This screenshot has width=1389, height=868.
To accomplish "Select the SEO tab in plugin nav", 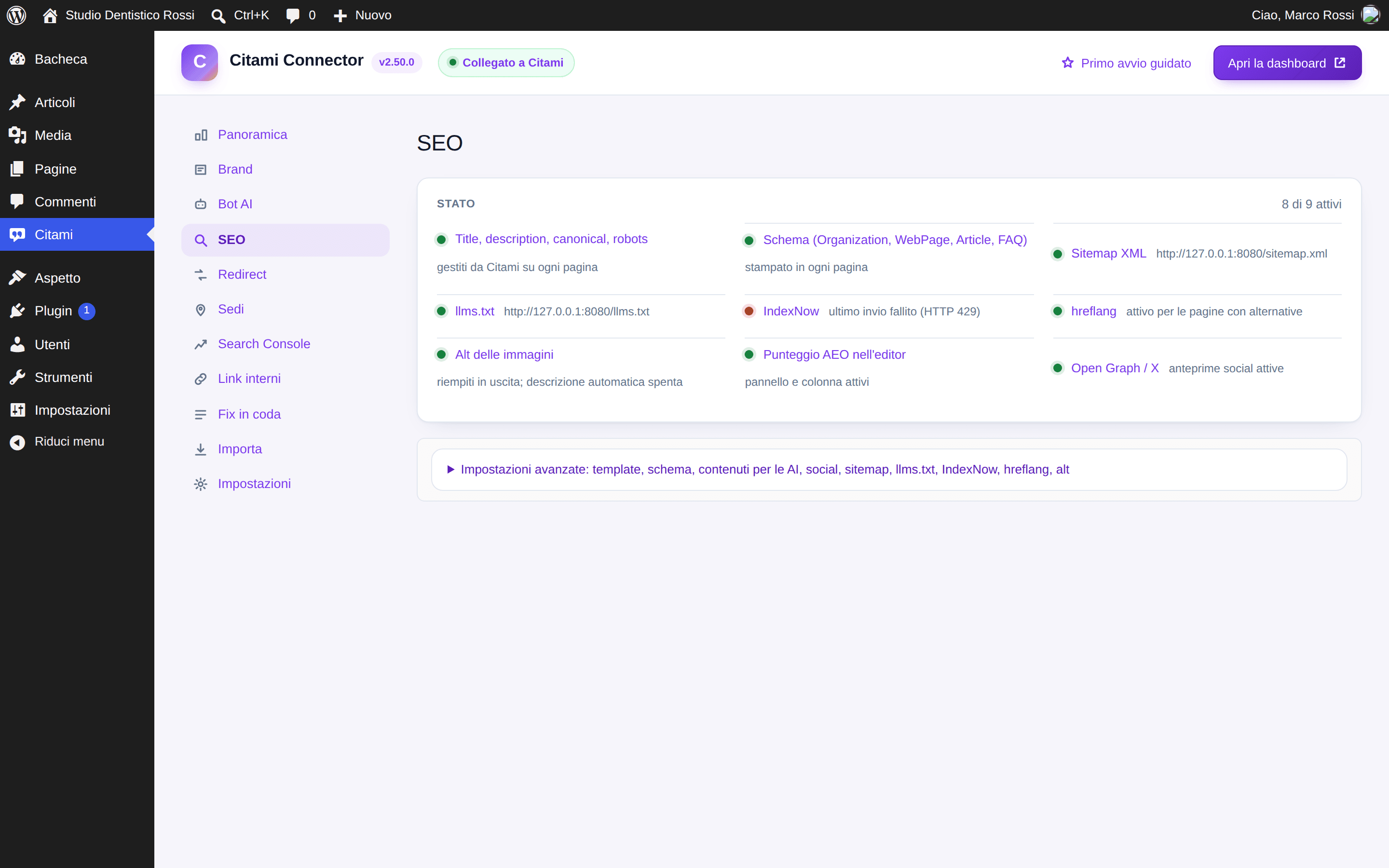I will pos(285,240).
